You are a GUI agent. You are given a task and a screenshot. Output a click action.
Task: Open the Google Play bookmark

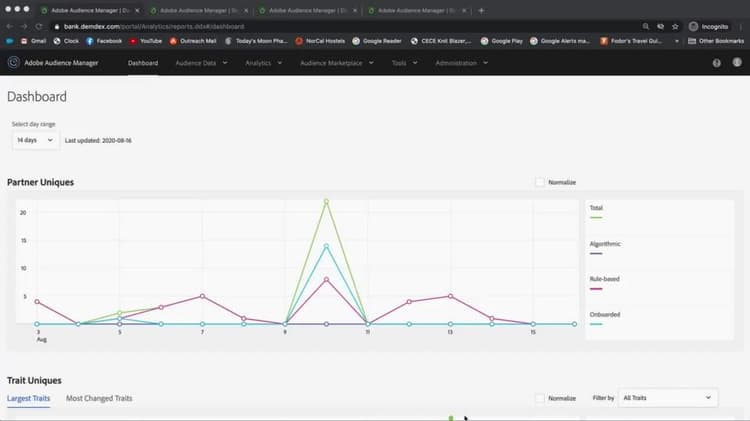(x=502, y=41)
